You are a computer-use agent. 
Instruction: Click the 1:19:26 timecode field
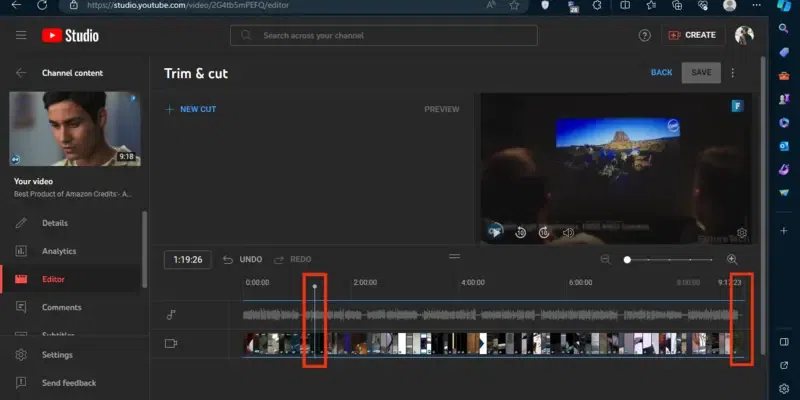[x=188, y=260]
